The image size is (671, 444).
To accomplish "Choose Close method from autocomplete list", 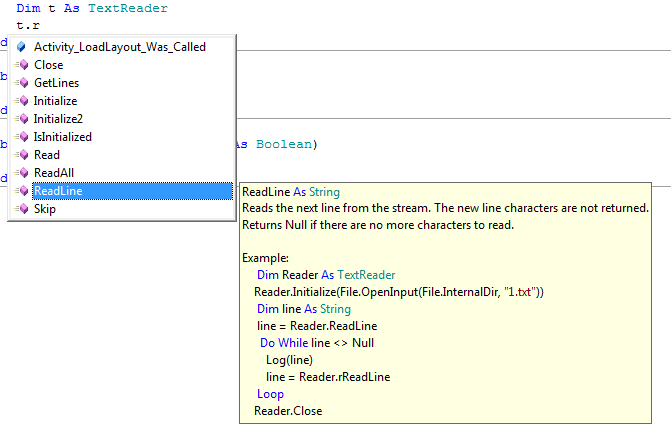I will point(48,65).
